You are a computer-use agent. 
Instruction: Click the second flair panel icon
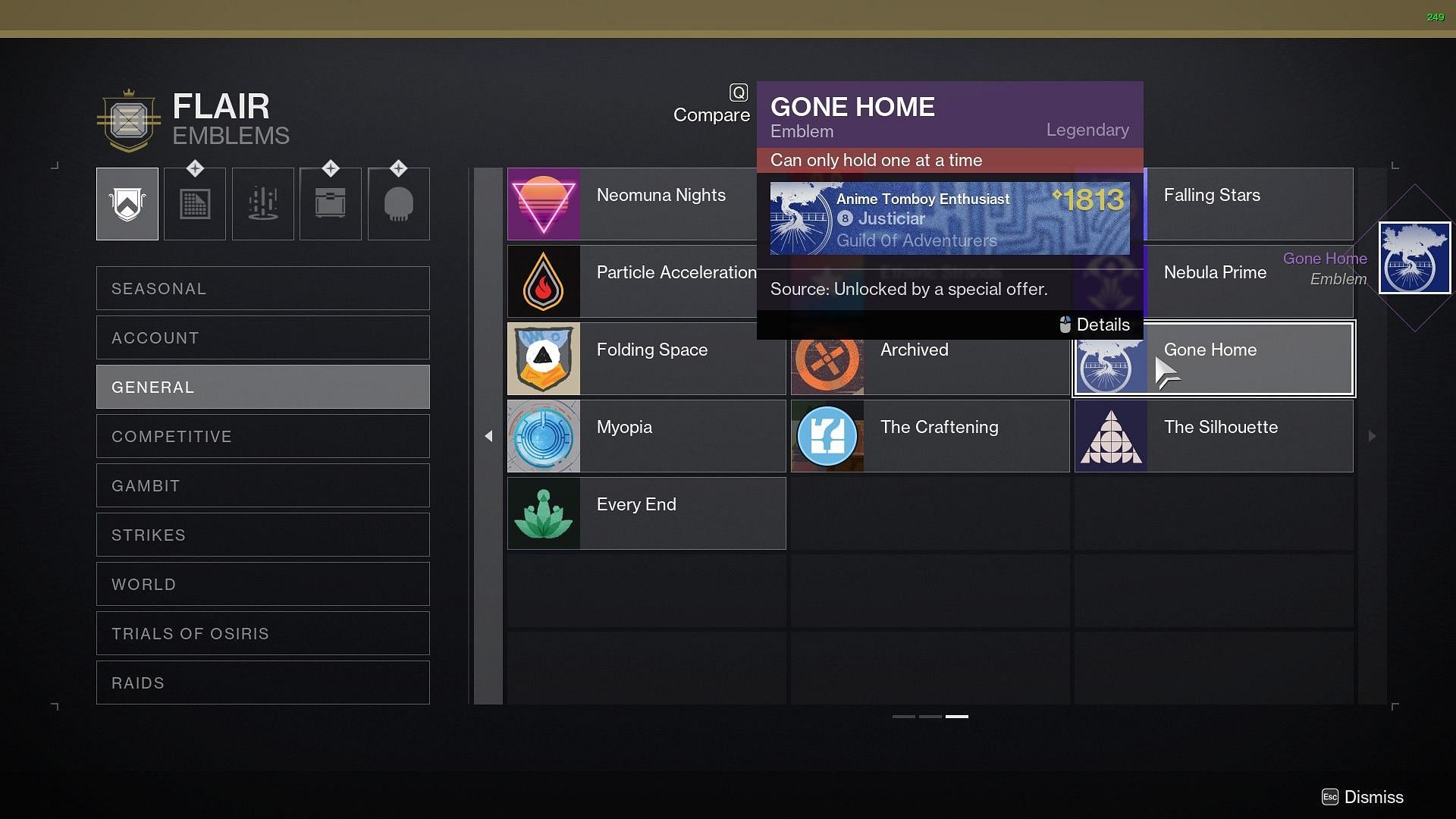(195, 203)
